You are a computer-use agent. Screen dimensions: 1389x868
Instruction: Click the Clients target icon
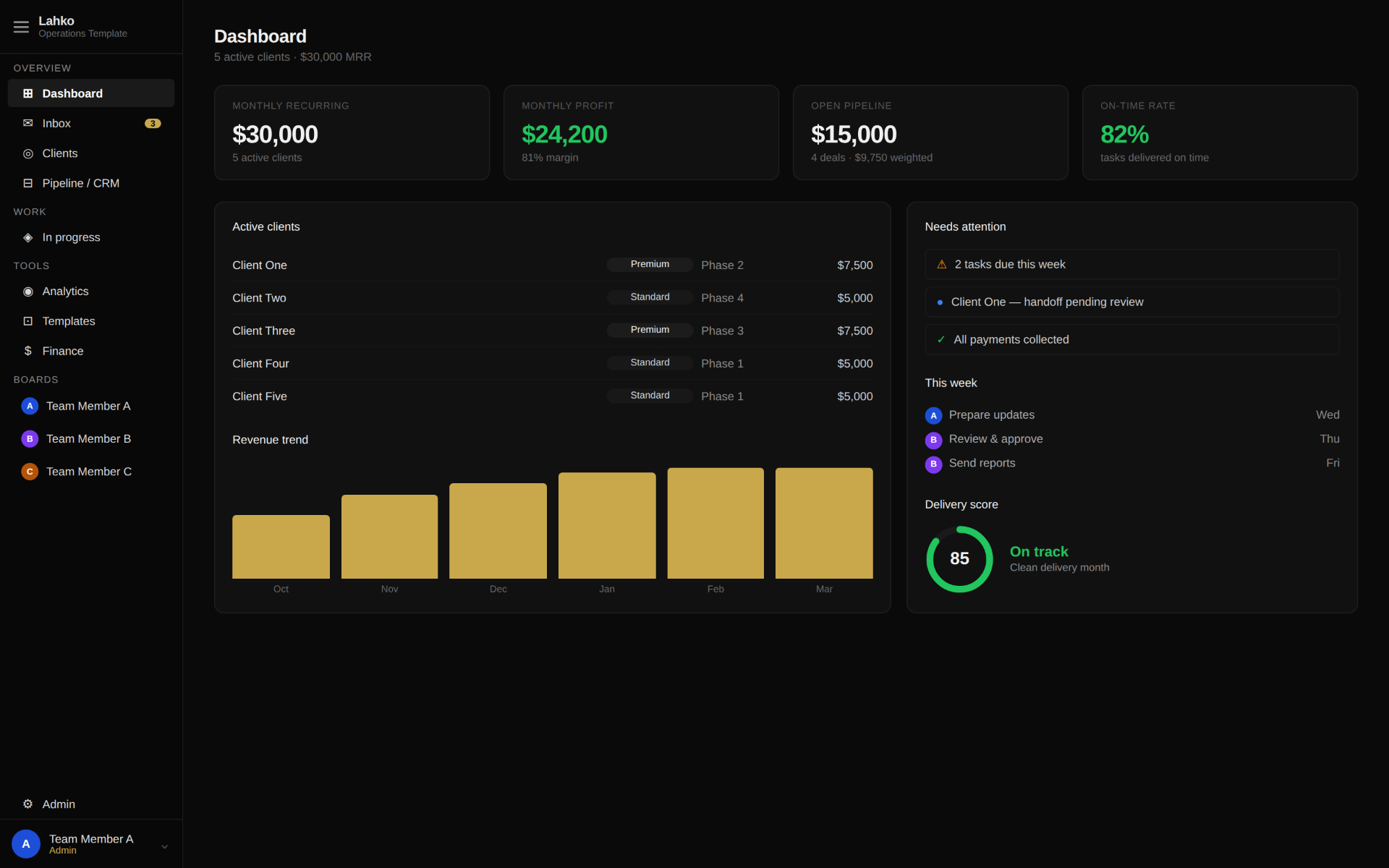[27, 153]
